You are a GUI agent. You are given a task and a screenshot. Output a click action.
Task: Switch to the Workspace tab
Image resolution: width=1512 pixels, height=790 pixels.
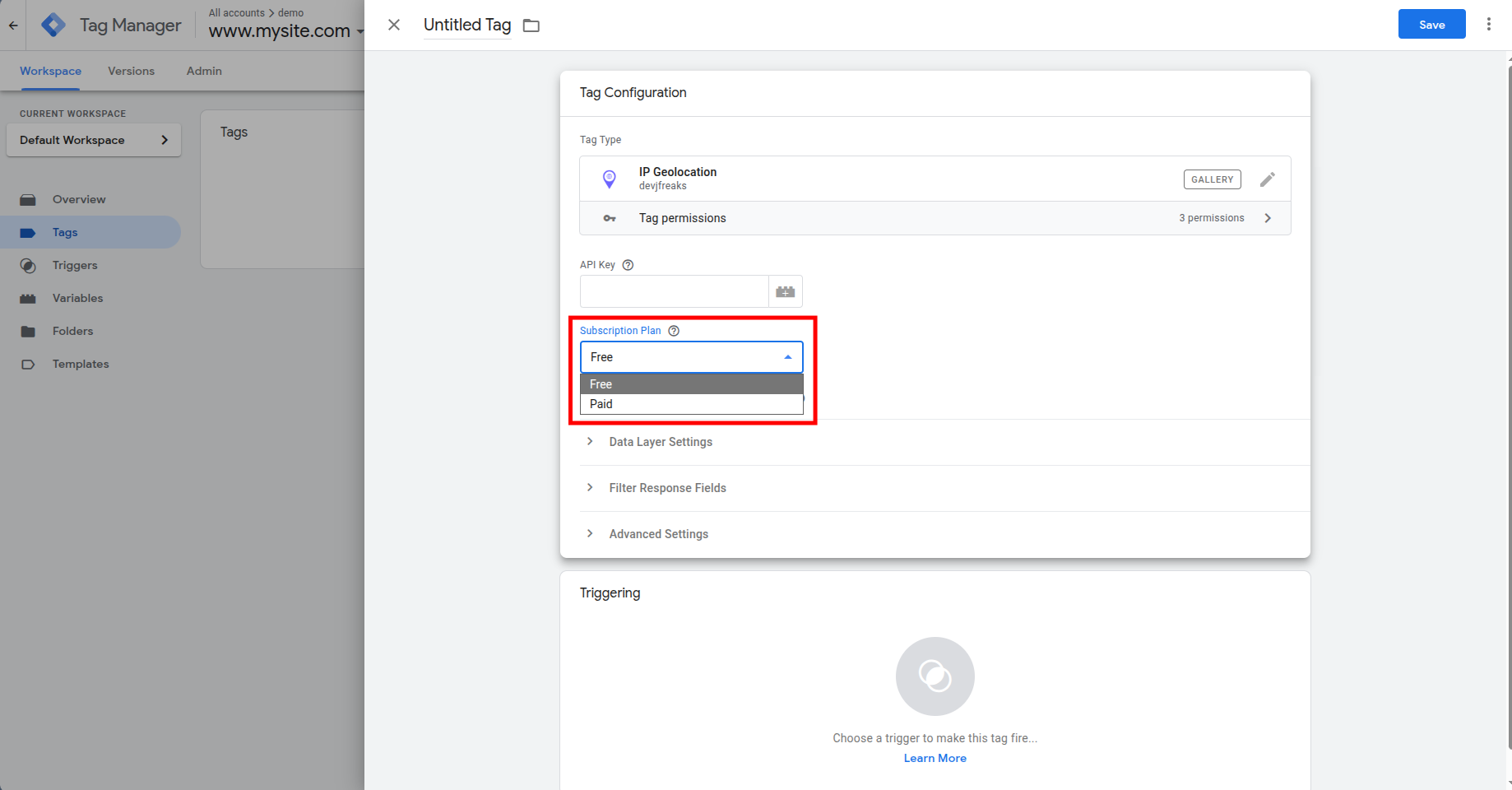(50, 71)
